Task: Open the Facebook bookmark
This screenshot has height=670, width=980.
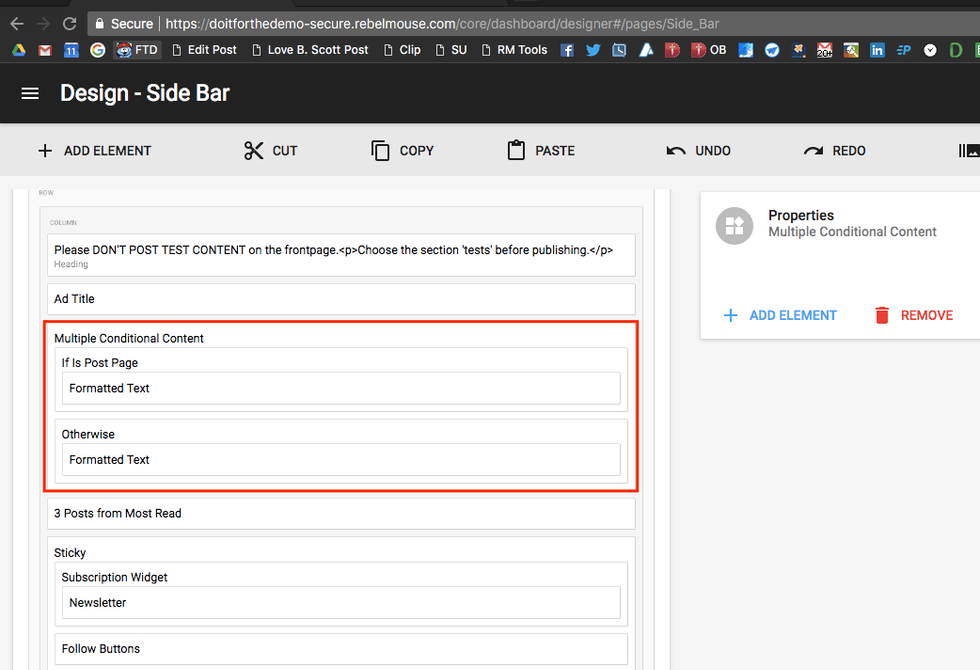Action: (x=567, y=50)
